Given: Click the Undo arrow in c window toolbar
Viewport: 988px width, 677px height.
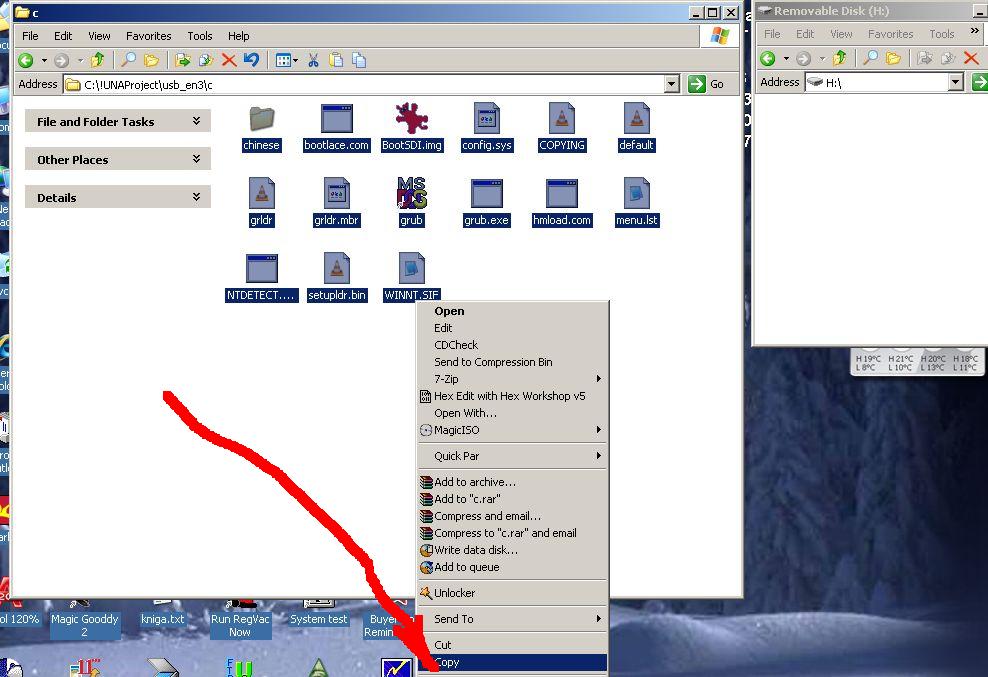Looking at the screenshot, I should click(251, 60).
